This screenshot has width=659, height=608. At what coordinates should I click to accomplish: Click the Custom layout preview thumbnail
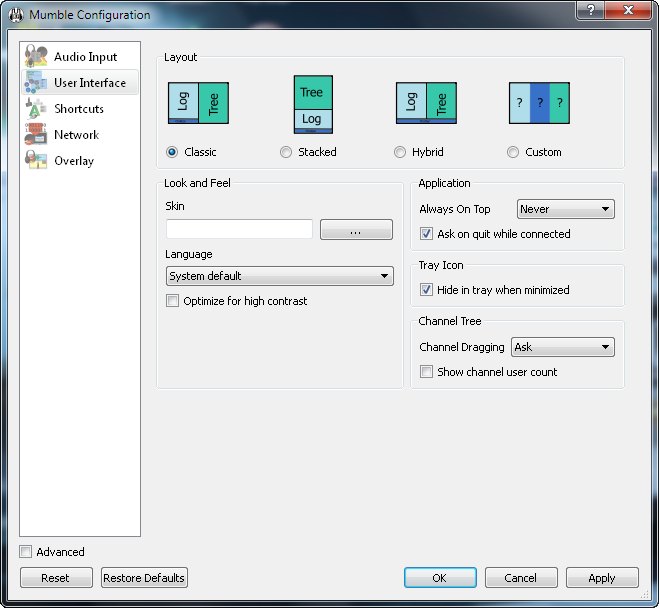point(539,103)
